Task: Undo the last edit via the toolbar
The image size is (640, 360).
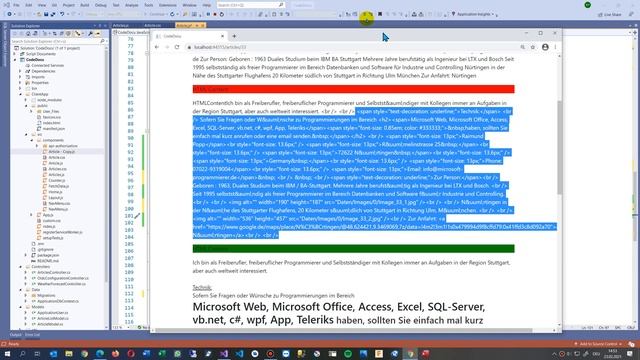Action: (x=62, y=14)
